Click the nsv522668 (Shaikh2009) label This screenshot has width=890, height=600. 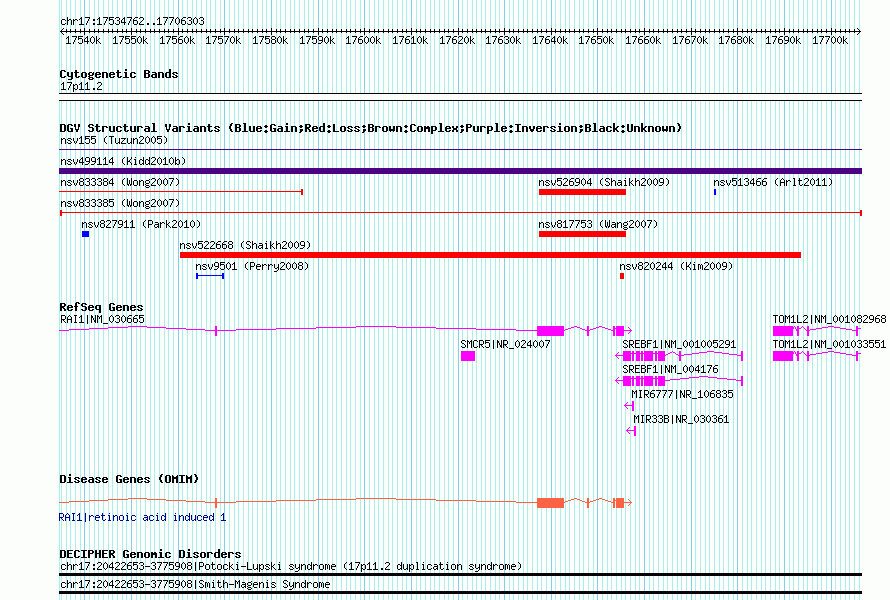(245, 245)
